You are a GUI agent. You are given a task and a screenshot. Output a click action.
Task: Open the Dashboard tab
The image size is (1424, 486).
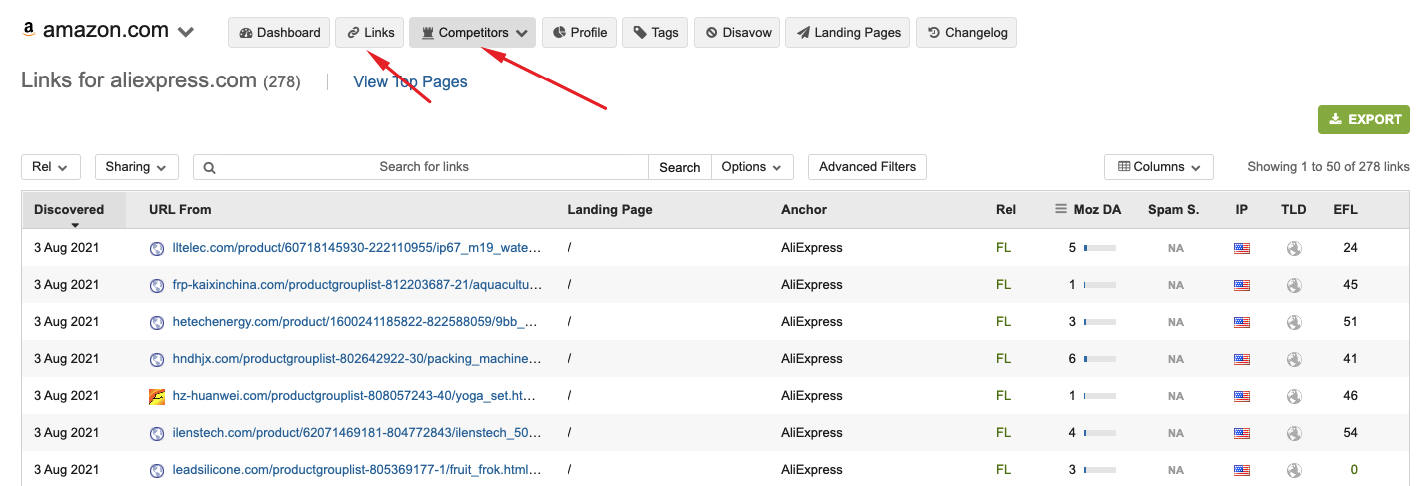(x=280, y=32)
